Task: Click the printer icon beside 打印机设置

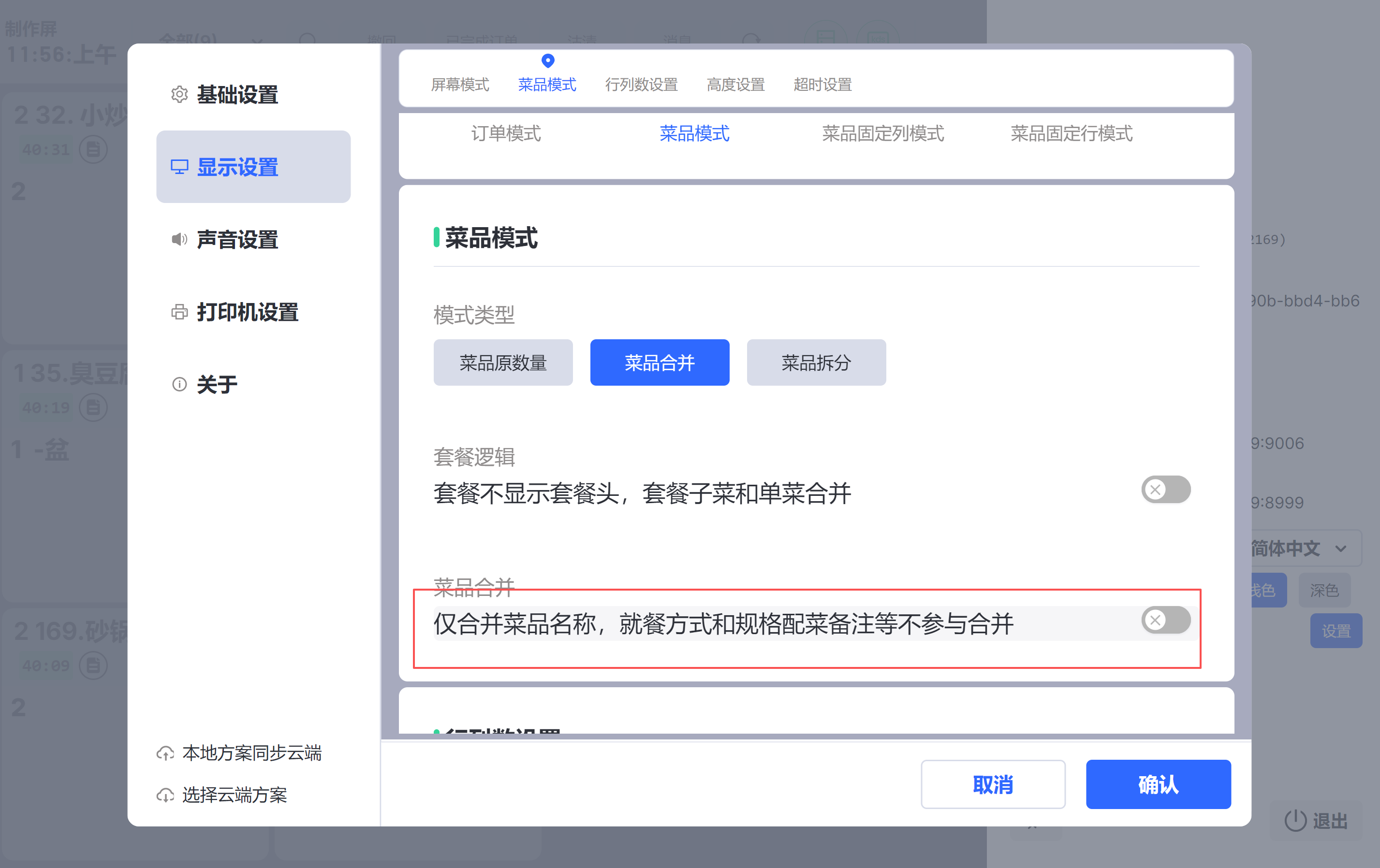Action: click(x=179, y=312)
